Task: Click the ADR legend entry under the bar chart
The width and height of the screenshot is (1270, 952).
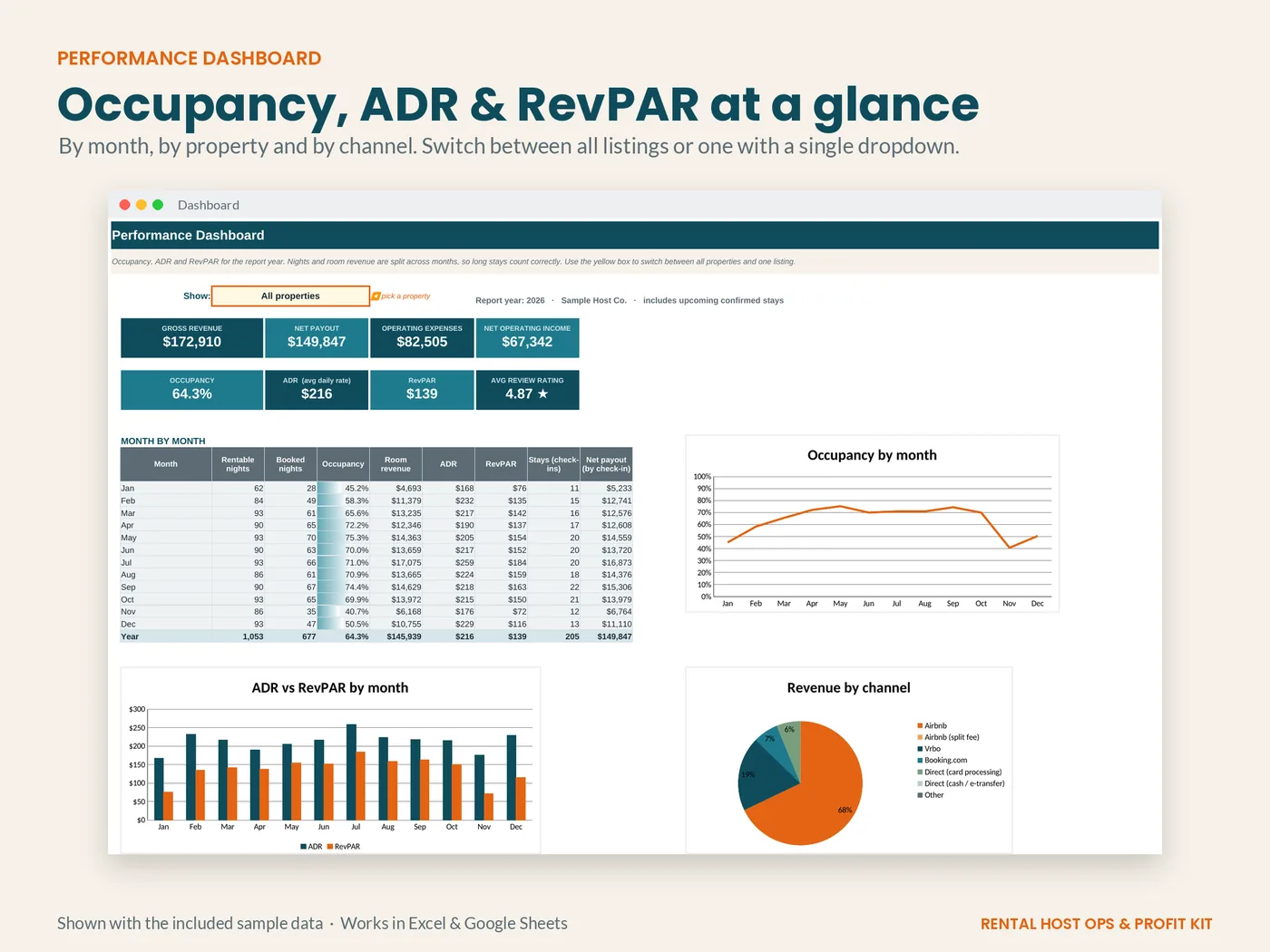Action: tap(311, 847)
